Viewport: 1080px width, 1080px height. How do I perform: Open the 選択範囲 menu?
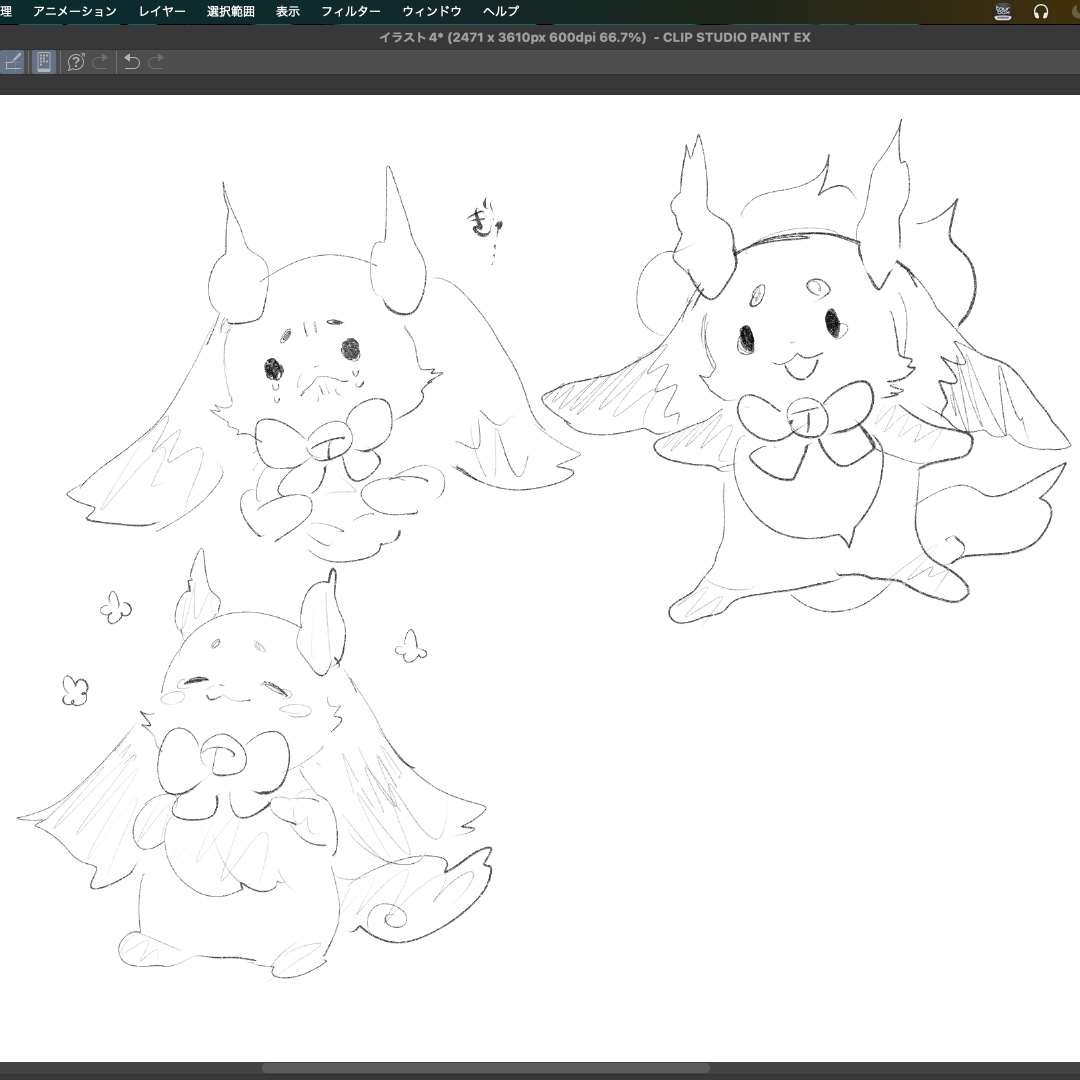(231, 11)
